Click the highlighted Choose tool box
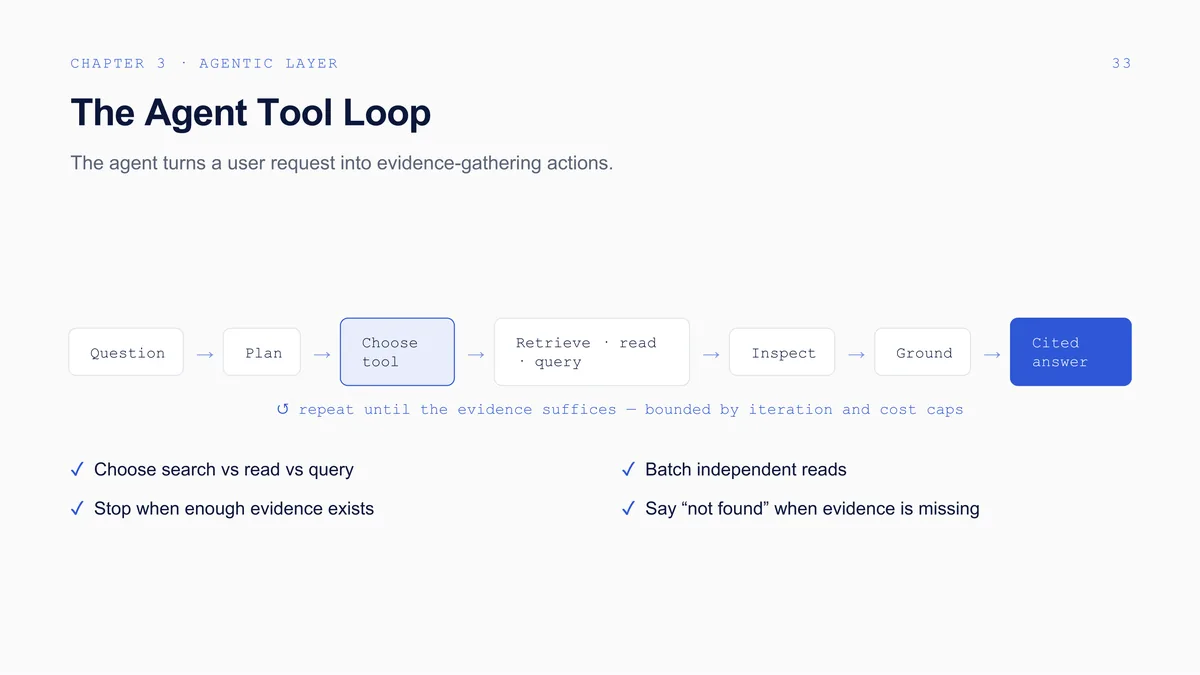 coord(397,352)
